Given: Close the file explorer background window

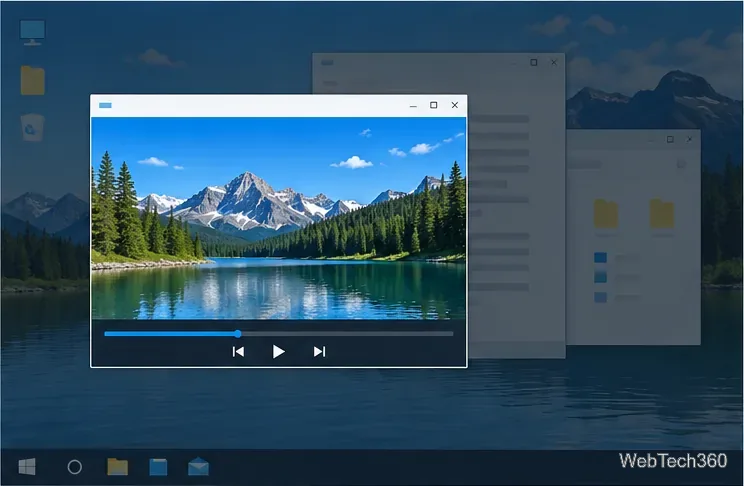Looking at the screenshot, I should coord(689,139).
